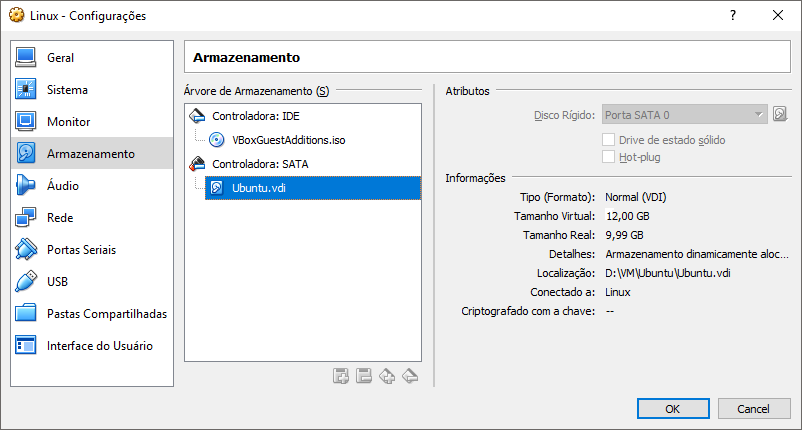Select the Ubuntu.vdi disk entry
Screen dimensions: 802x430
point(313,188)
